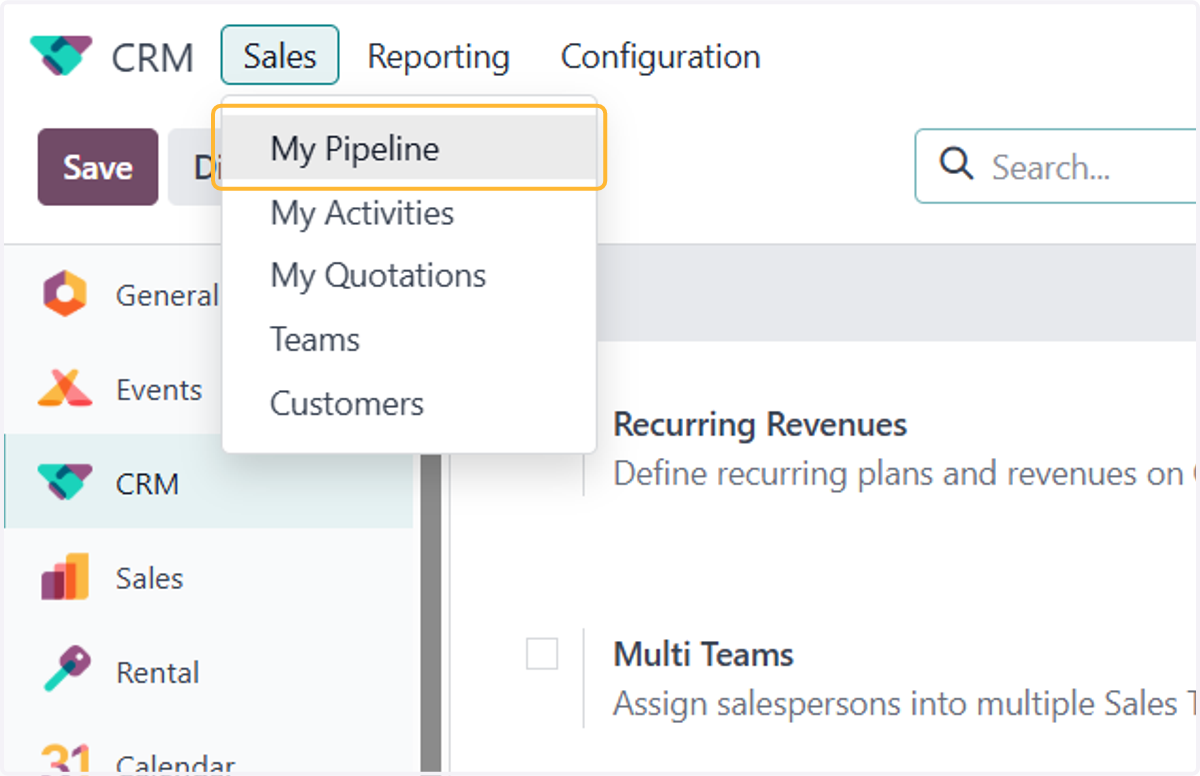This screenshot has width=1200, height=776.
Task: Open the Sales menu
Action: click(x=280, y=56)
